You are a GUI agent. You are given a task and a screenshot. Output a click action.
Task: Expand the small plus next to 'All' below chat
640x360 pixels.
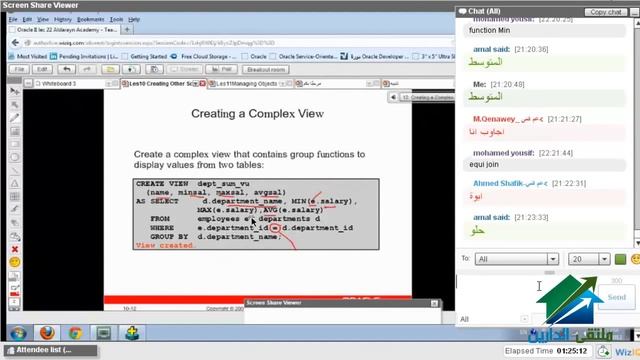(x=524, y=319)
